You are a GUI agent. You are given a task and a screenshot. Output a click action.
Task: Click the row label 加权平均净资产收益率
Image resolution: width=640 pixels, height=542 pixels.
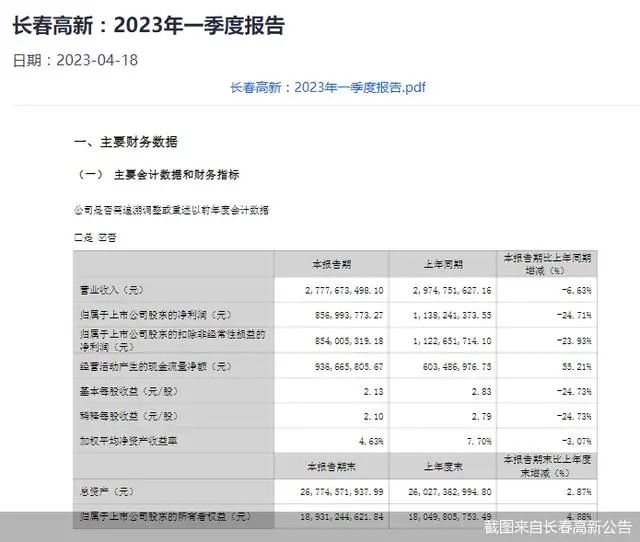coord(128,441)
